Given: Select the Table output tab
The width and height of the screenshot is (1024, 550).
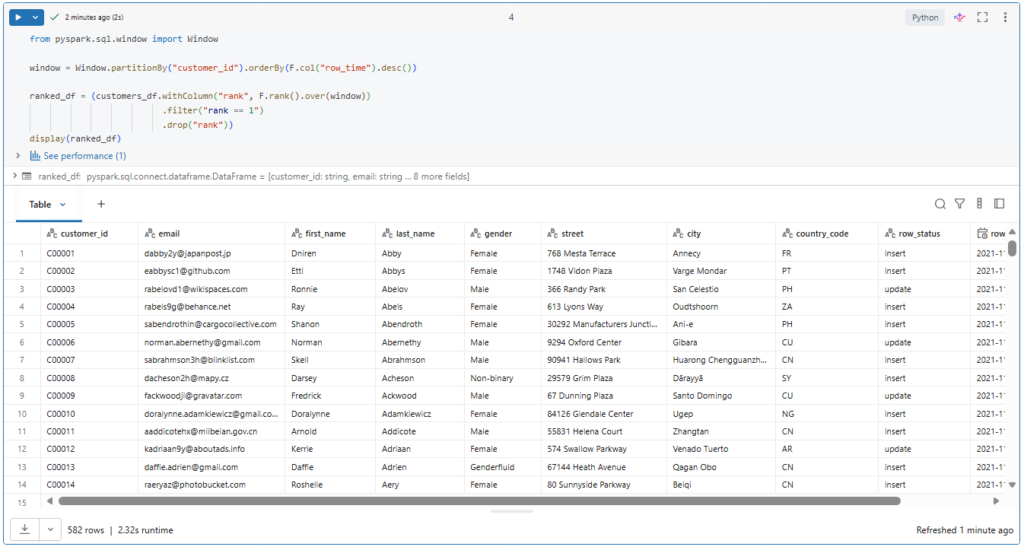Looking at the screenshot, I should (x=40, y=204).
